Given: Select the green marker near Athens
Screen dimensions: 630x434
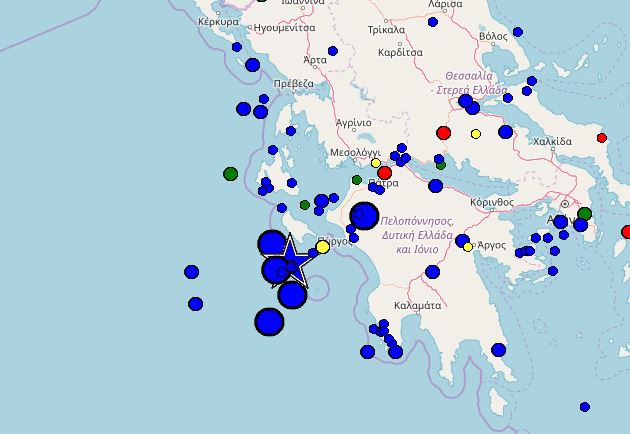Looking at the screenshot, I should (x=585, y=214).
